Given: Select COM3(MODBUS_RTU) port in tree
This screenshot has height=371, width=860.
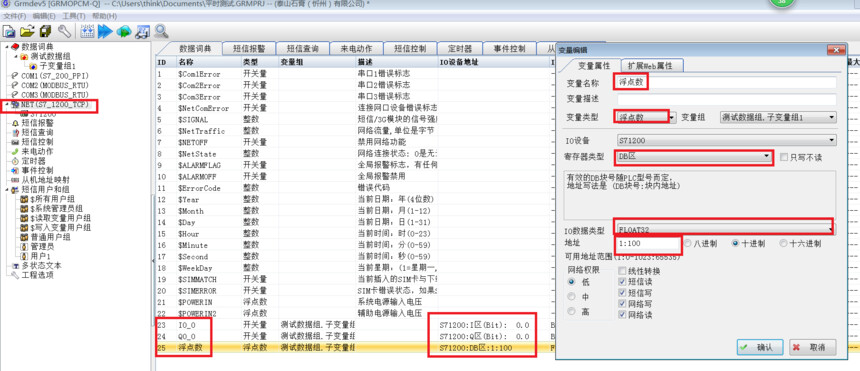Looking at the screenshot, I should 55,95.
